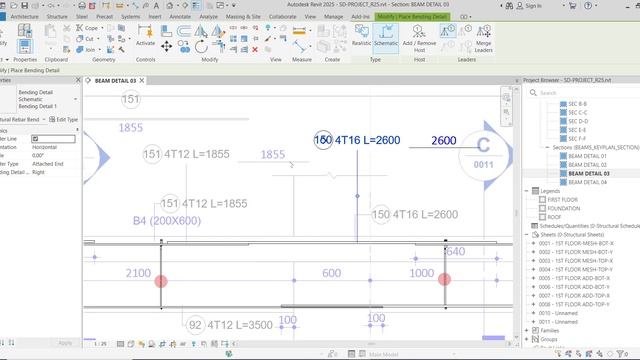Open the Help question mark icon
The width and height of the screenshot is (640, 360).
point(588,6)
